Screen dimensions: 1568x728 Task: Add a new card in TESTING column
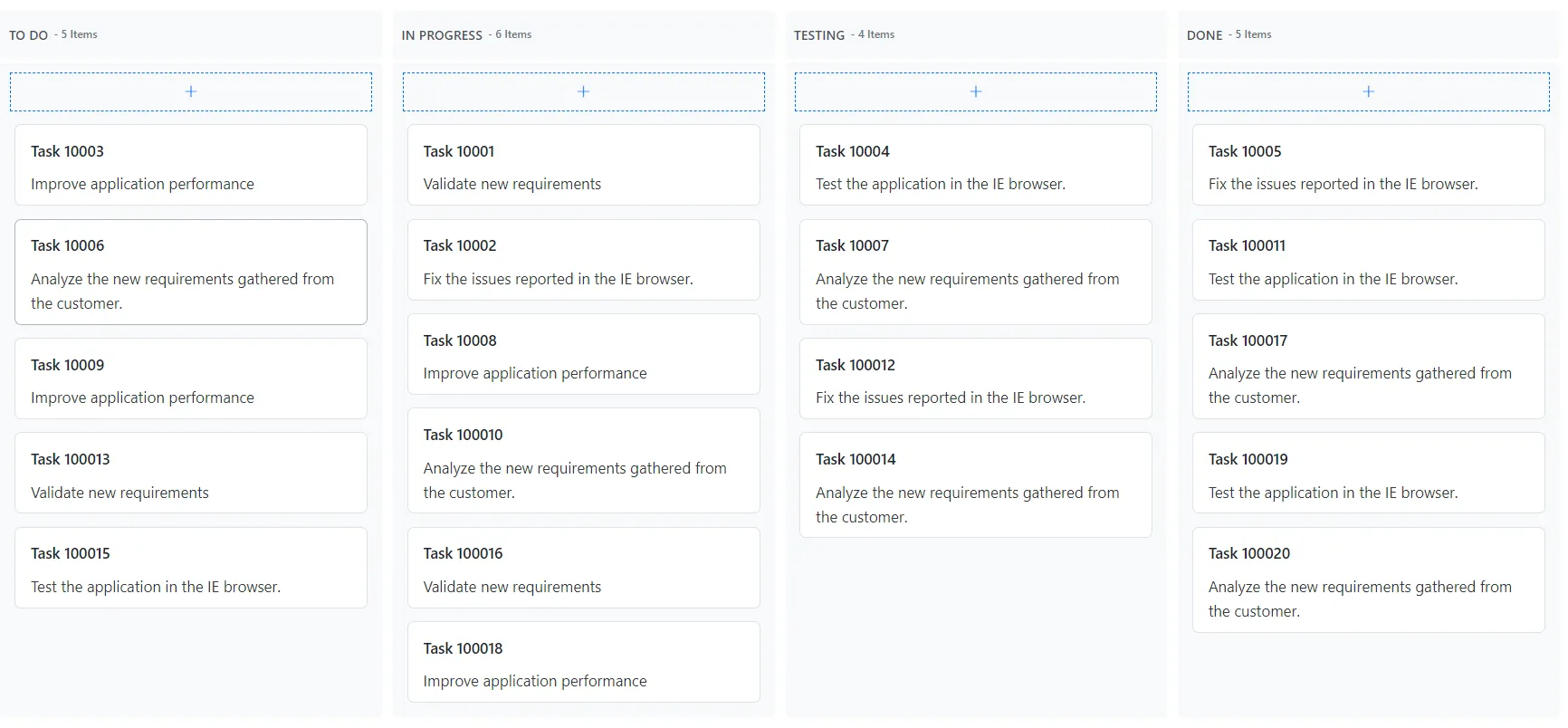(976, 91)
